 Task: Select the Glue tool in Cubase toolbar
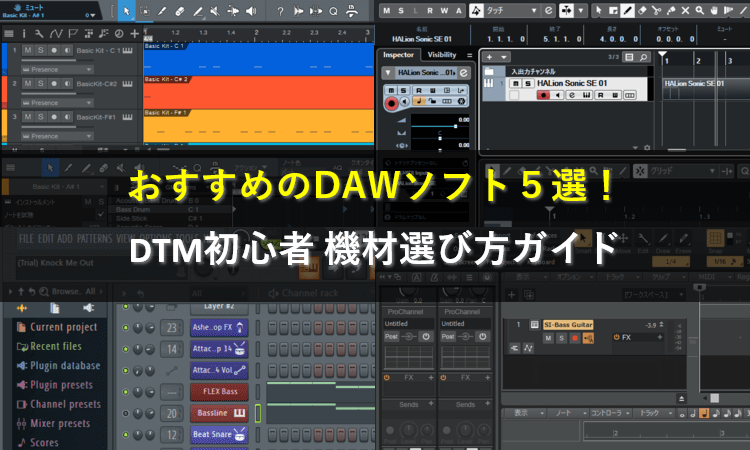(671, 11)
